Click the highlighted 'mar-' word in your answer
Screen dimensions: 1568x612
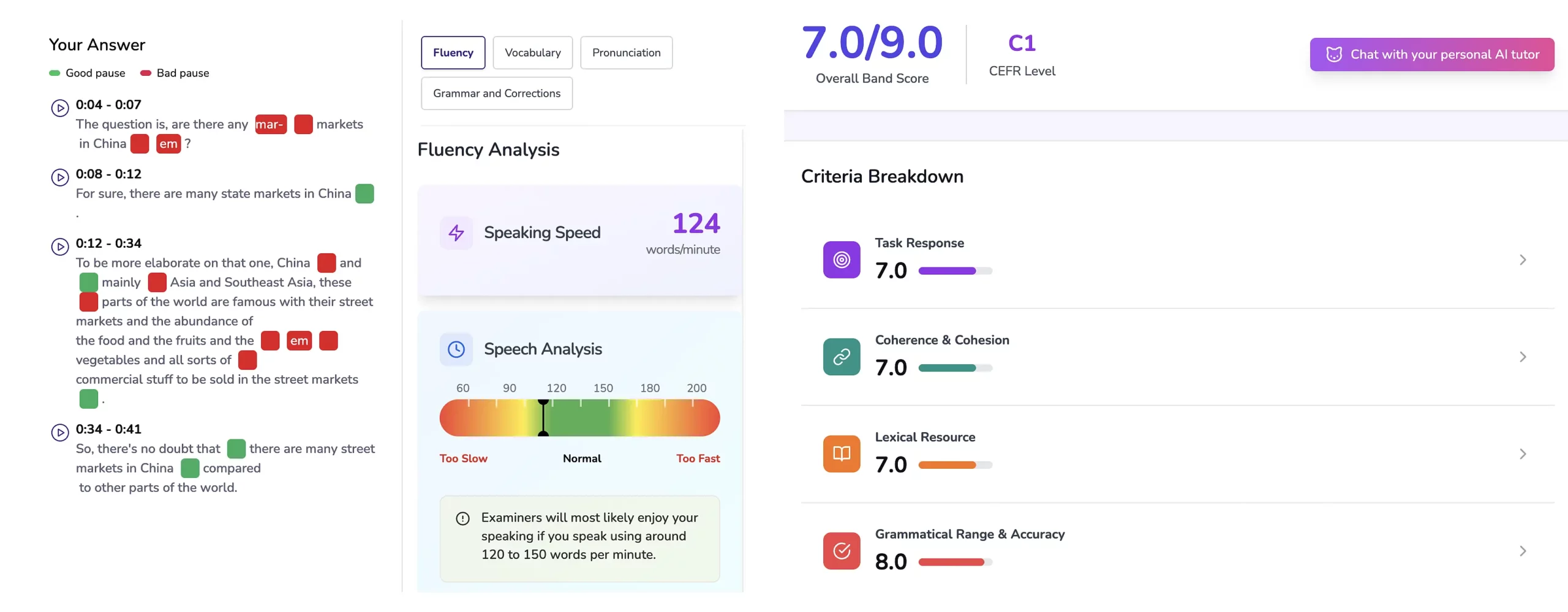(270, 124)
